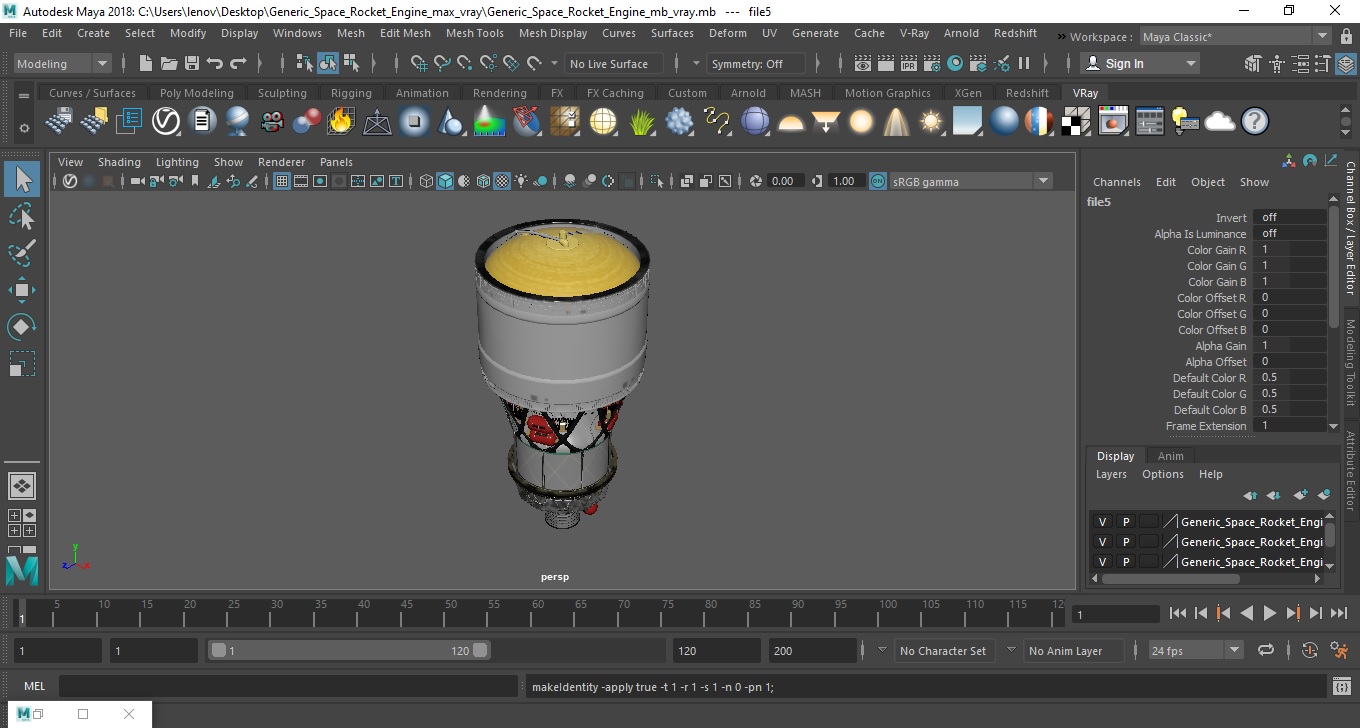This screenshot has height=728, width=1360.
Task: Activate the Paint Selection tool
Action: (22, 253)
